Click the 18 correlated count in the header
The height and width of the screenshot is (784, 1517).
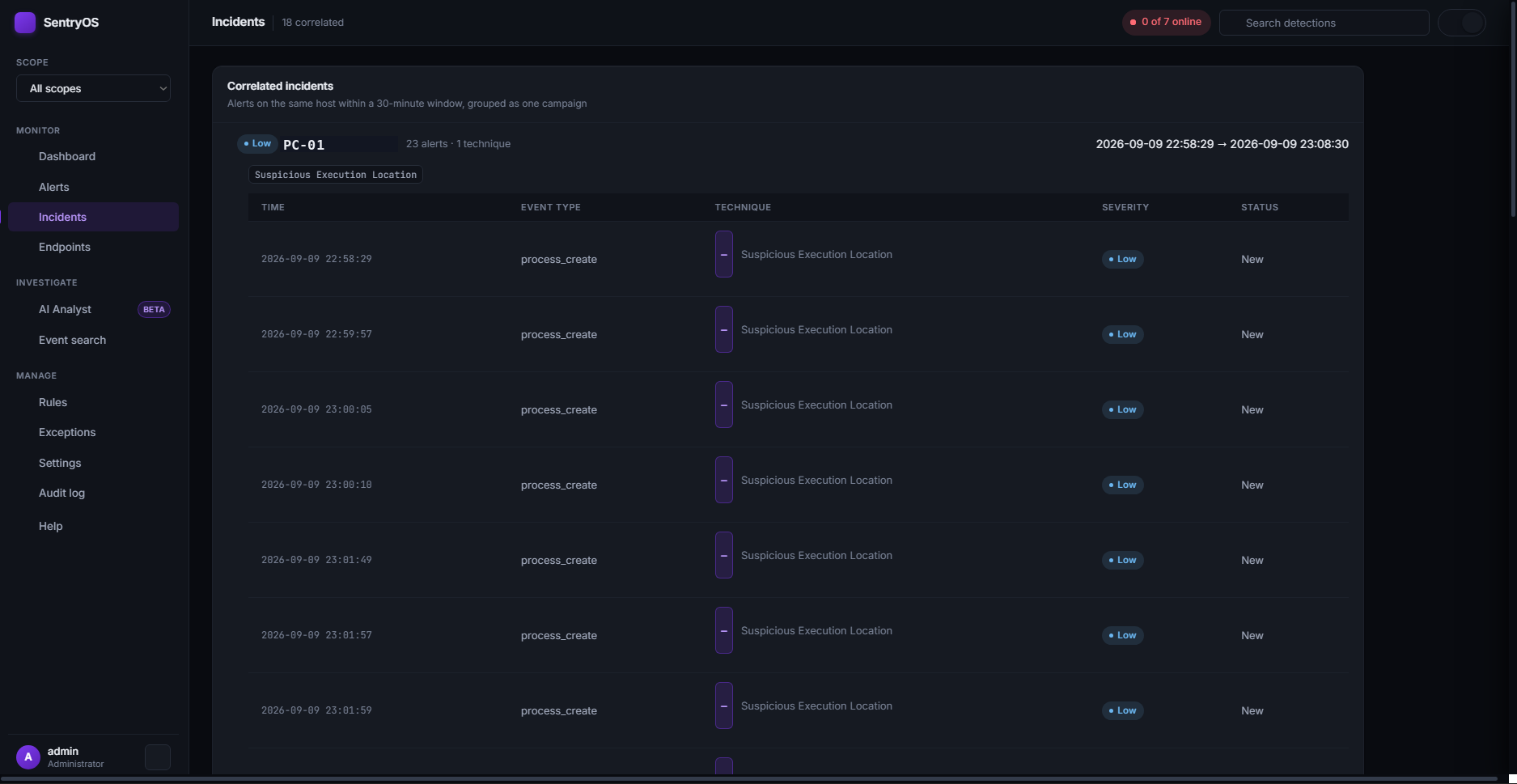point(312,23)
